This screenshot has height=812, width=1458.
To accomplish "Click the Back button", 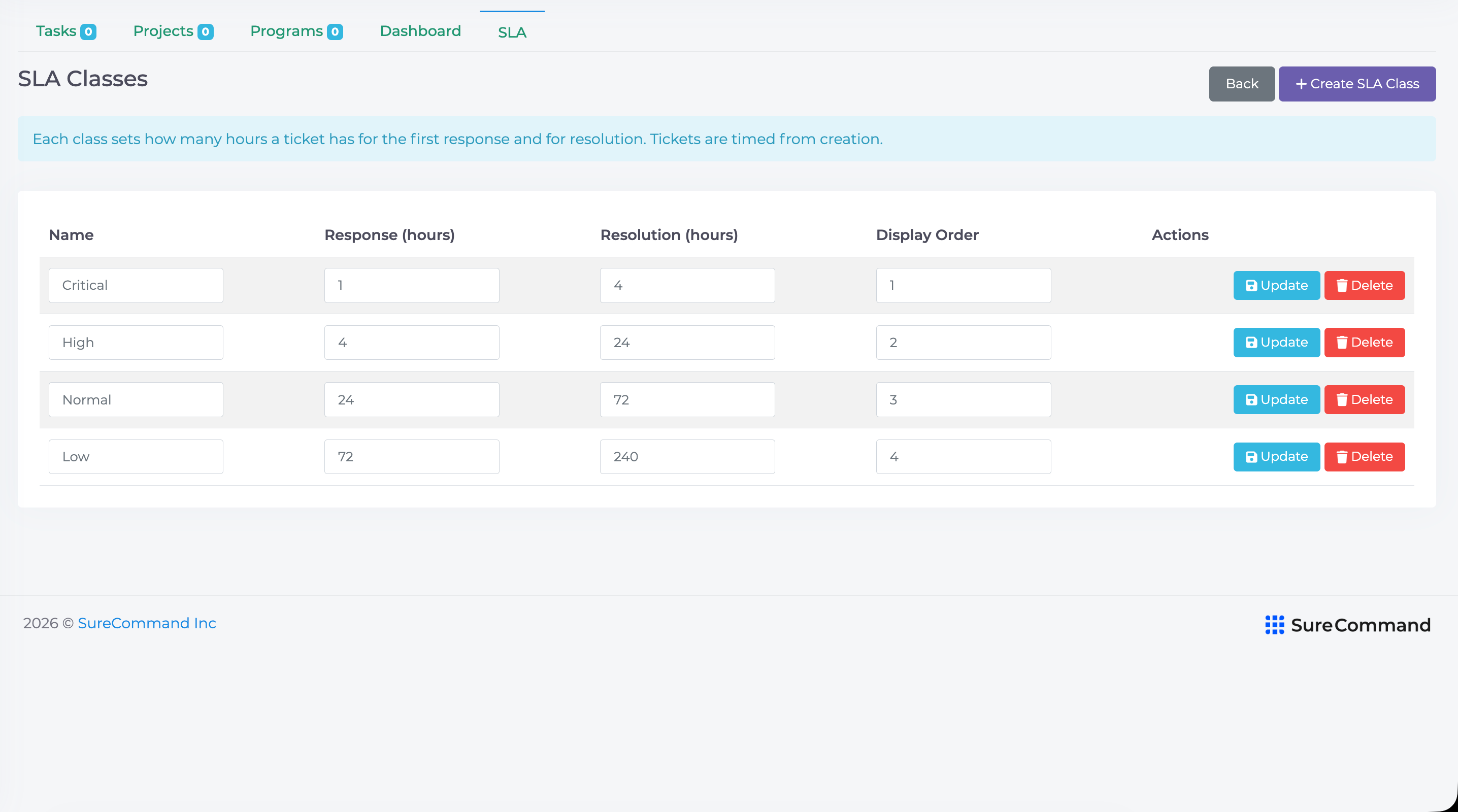I will coord(1242,84).
